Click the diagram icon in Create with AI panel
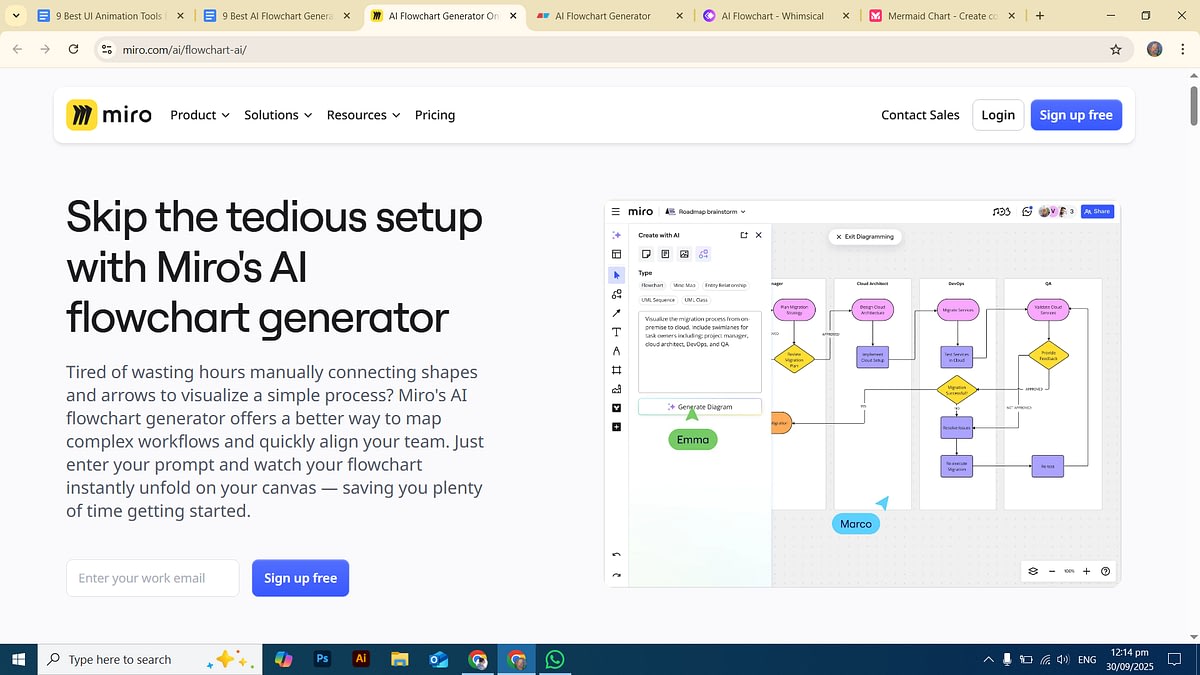 704,255
